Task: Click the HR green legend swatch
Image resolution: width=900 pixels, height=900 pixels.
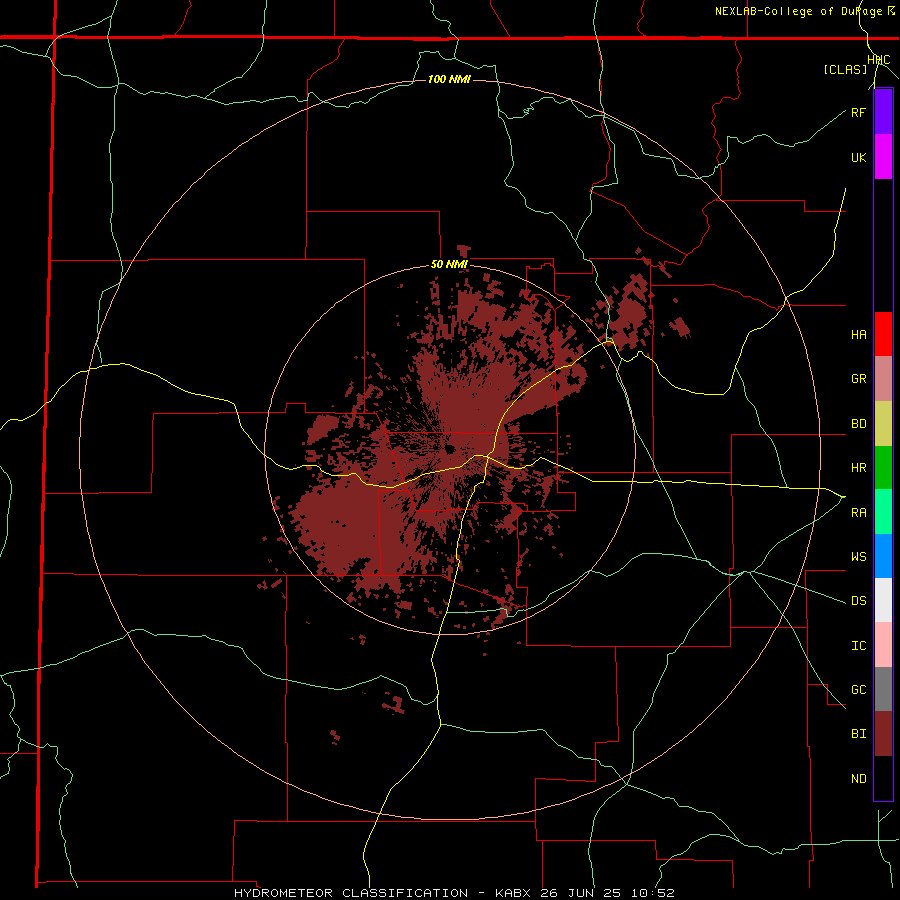Action: tap(883, 467)
